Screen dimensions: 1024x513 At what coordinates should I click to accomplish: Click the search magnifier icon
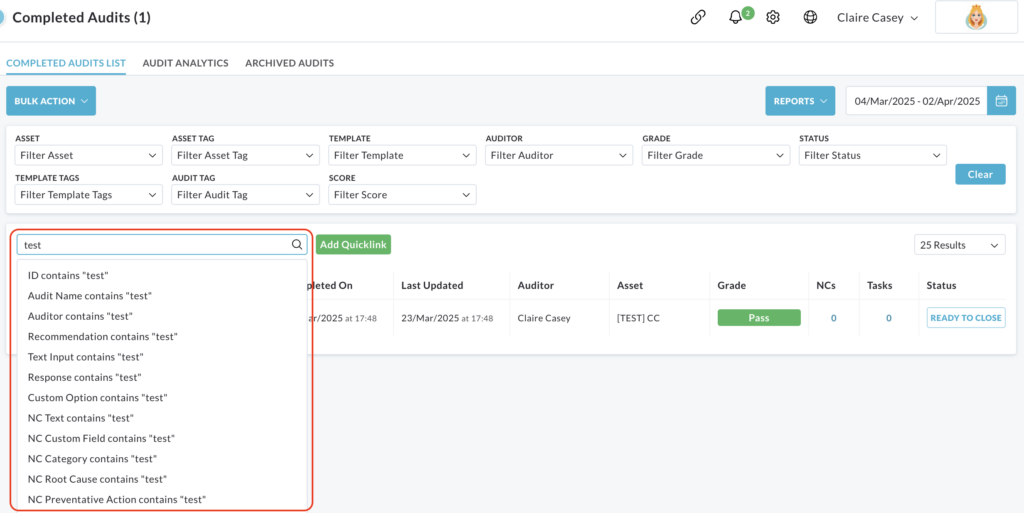(296, 245)
